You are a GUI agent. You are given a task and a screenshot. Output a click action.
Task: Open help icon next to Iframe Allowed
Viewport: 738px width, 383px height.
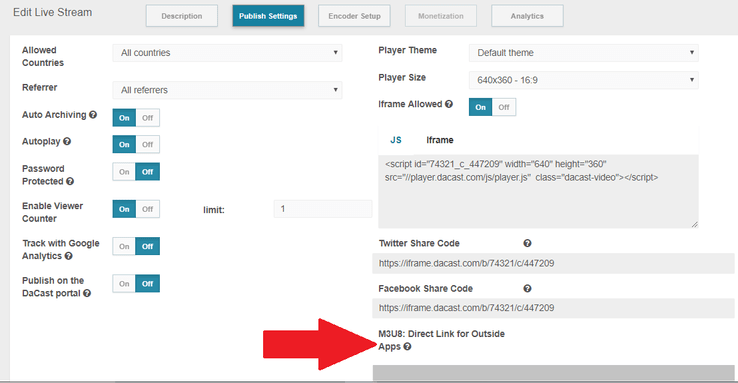click(x=449, y=104)
